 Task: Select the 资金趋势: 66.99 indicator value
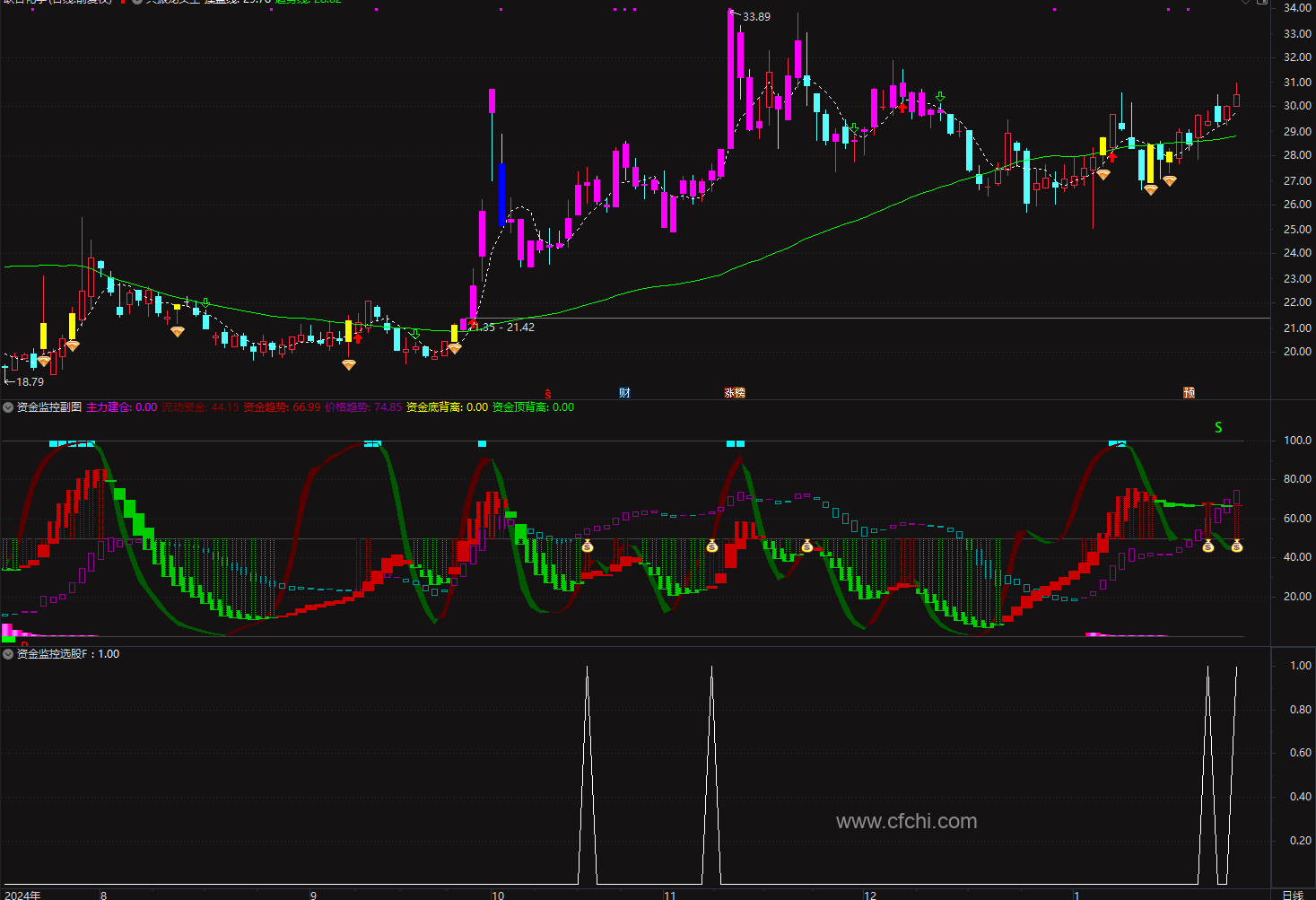(x=282, y=407)
